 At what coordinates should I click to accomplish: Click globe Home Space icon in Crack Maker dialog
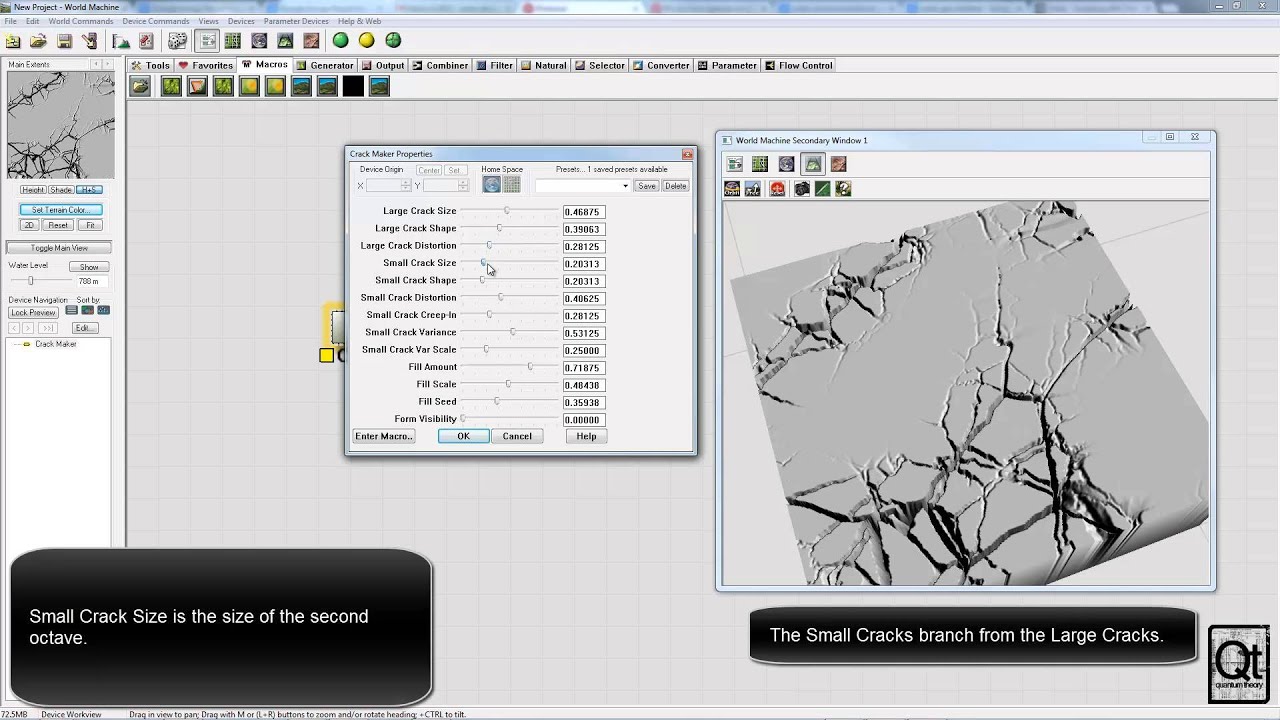tap(491, 185)
